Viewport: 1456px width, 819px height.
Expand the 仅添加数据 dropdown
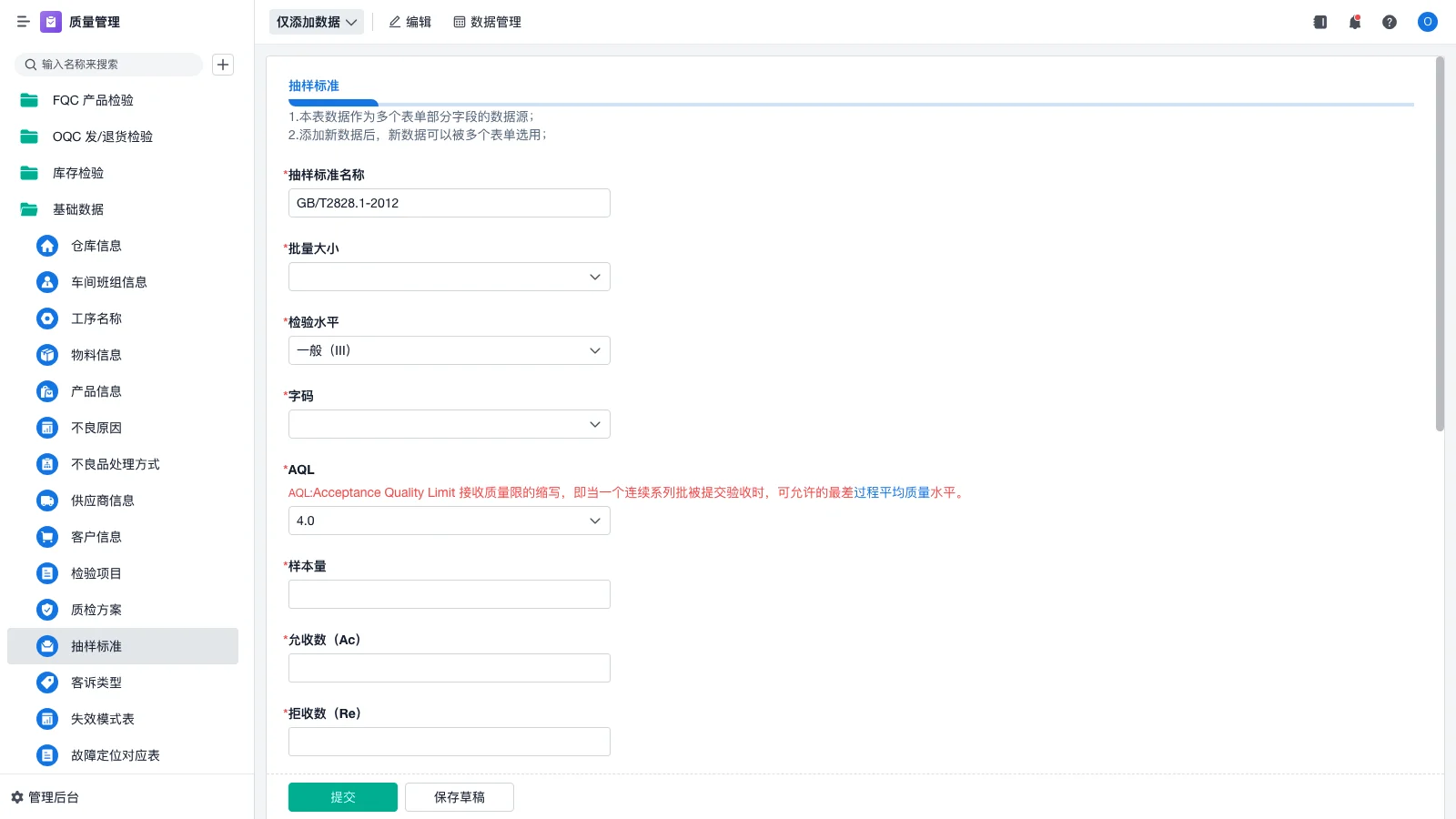pyautogui.click(x=316, y=21)
